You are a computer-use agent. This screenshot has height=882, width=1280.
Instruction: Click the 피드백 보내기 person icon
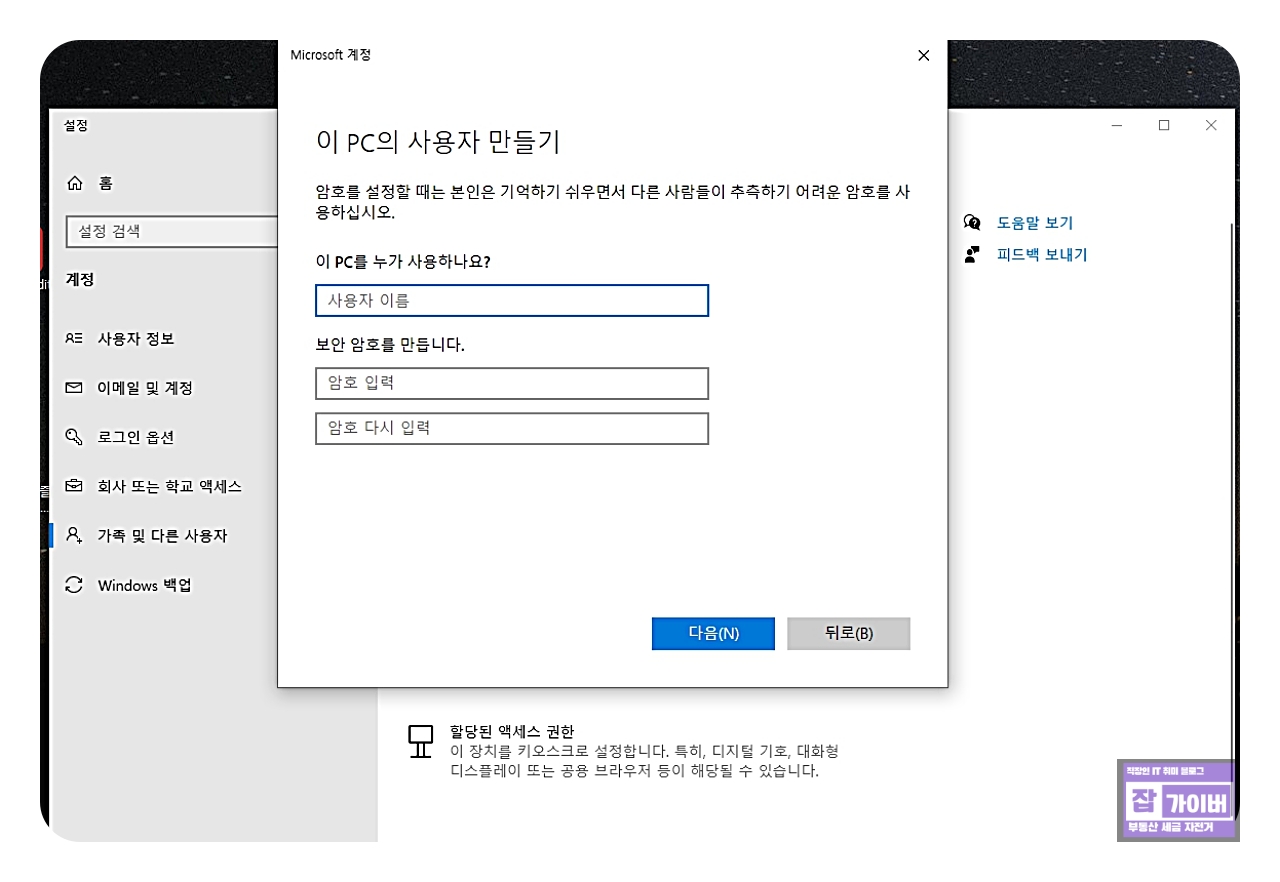coord(972,254)
